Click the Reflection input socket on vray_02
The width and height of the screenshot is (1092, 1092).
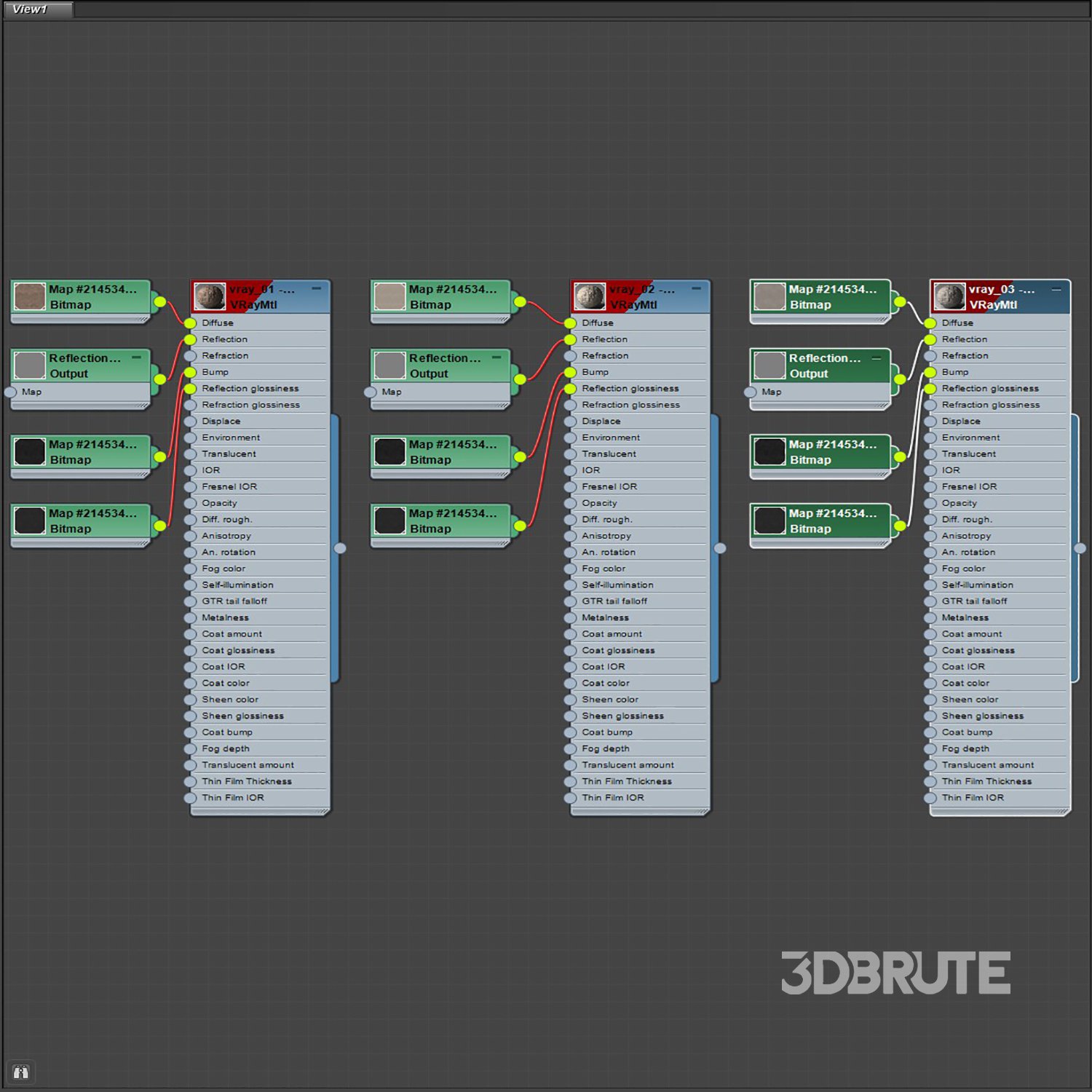571,340
